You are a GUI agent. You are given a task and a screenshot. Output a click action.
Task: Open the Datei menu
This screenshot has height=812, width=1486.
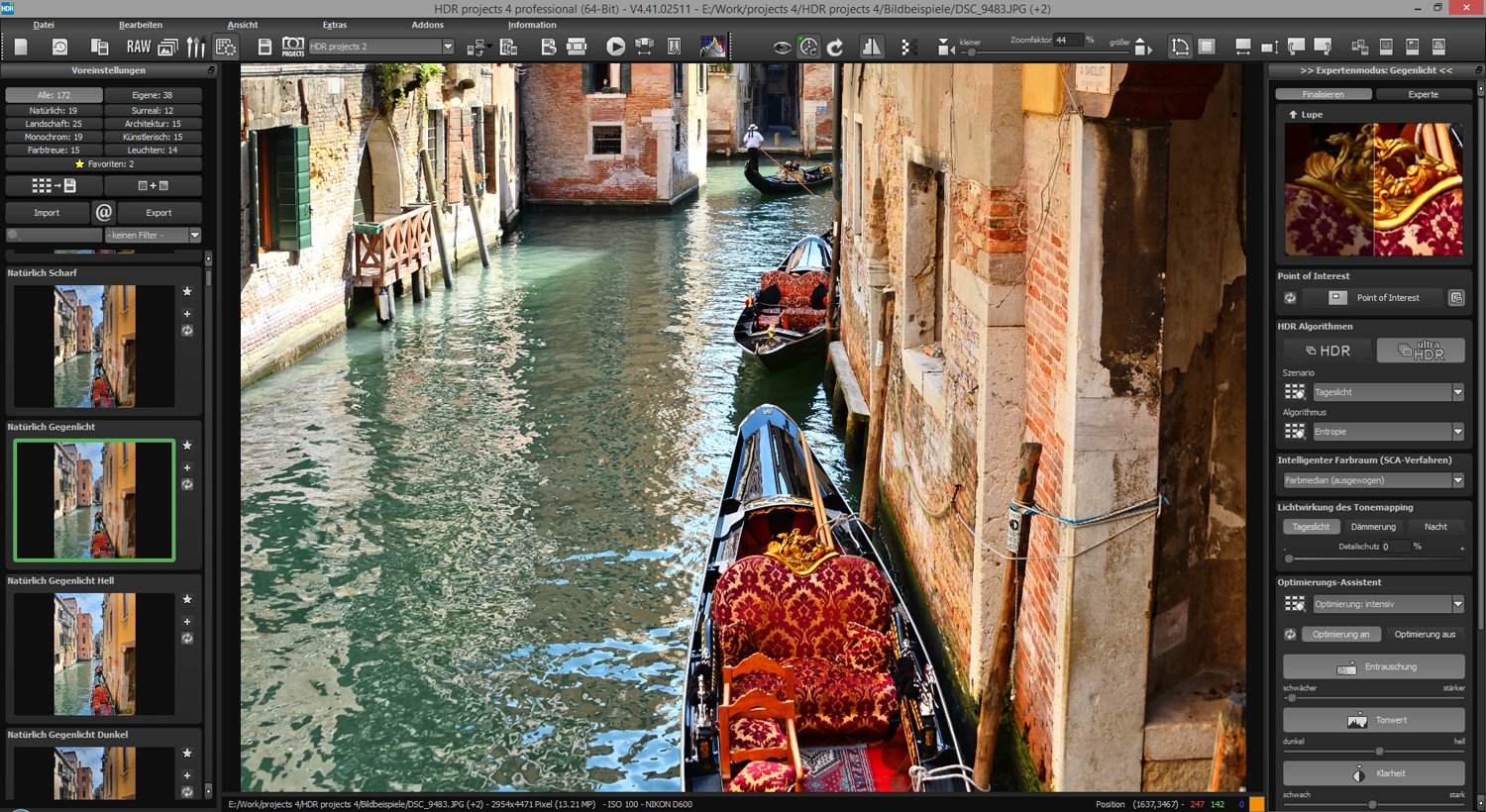[x=44, y=25]
